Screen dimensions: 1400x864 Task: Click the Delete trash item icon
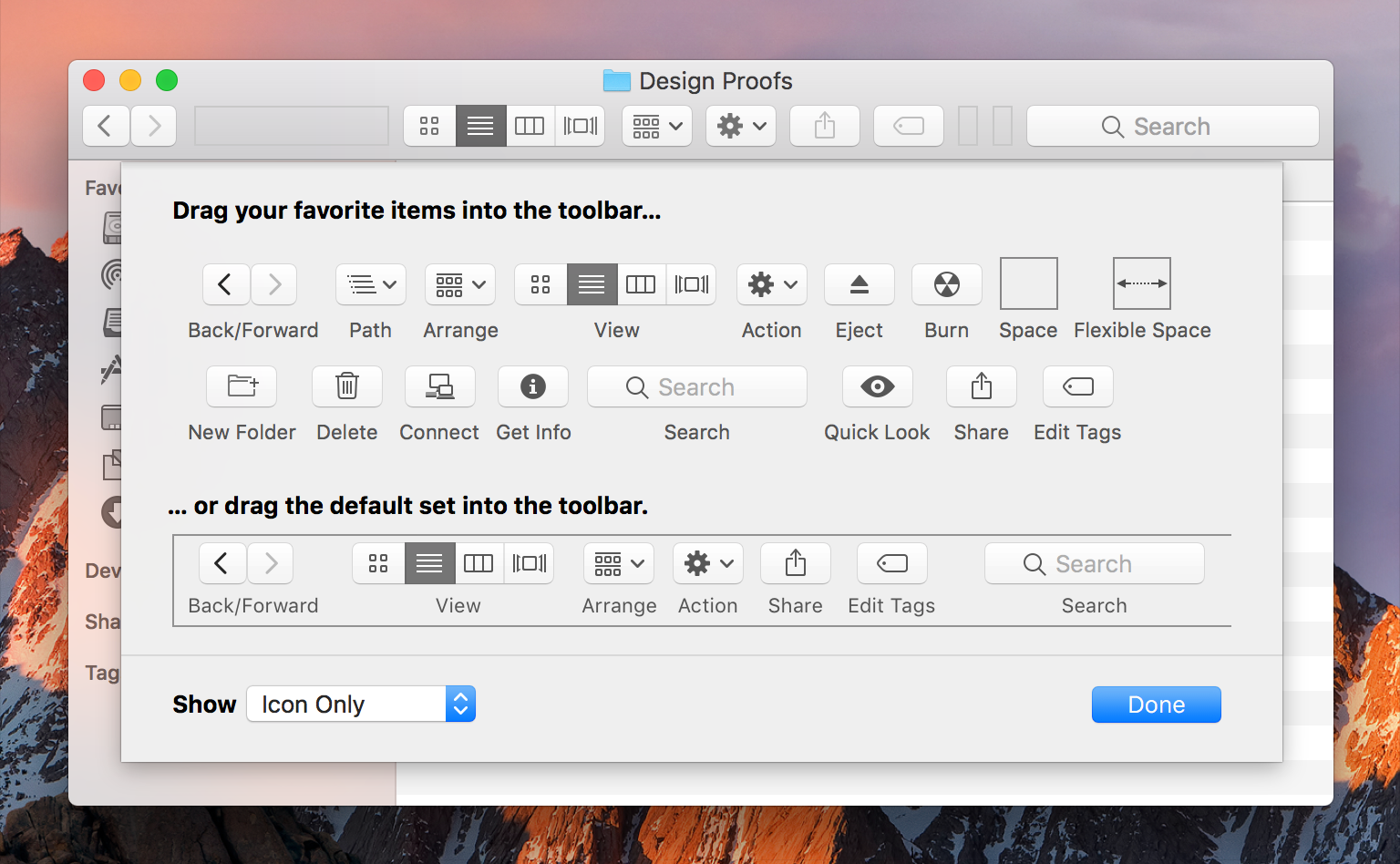(347, 386)
